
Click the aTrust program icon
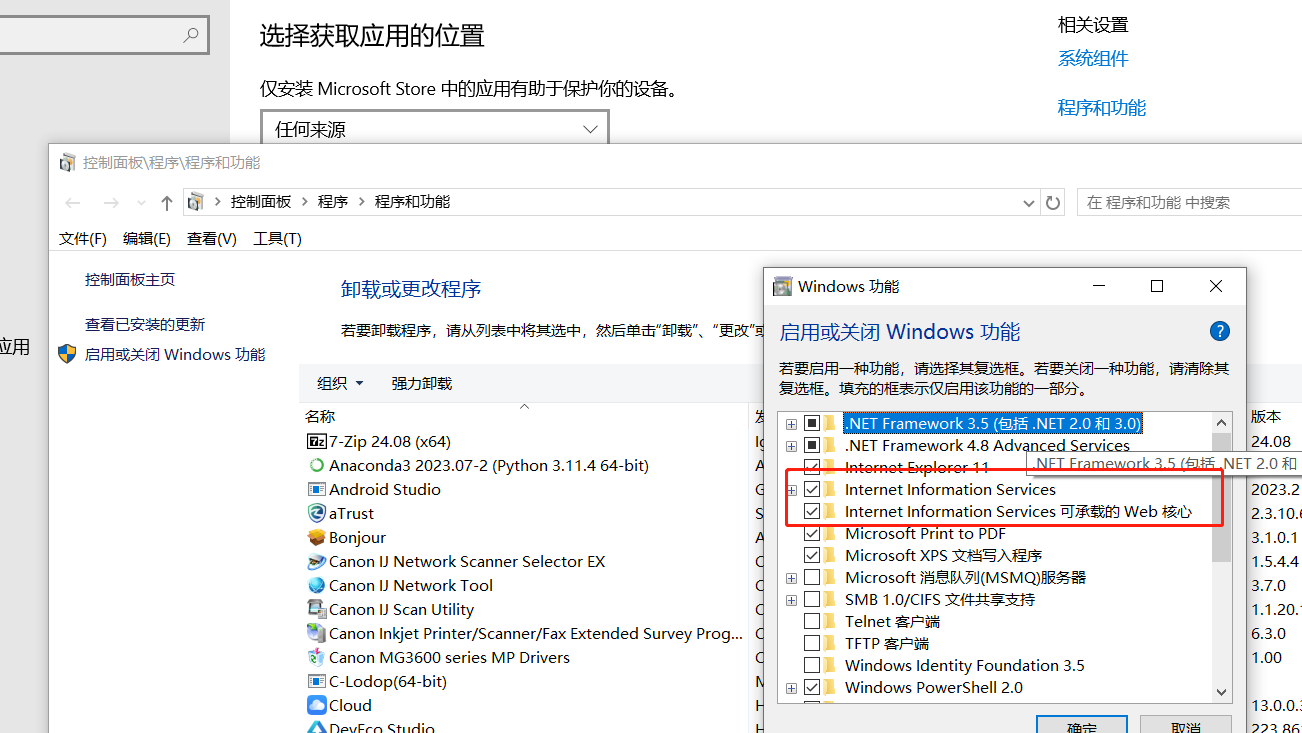coord(316,513)
